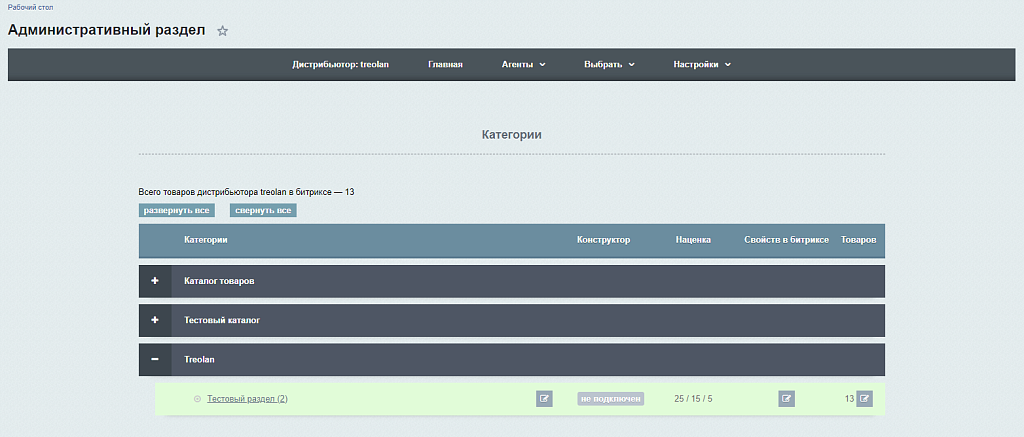1024x437 pixels.
Task: Click the Рабочий стол breadcrumb link
Action: coord(30,7)
